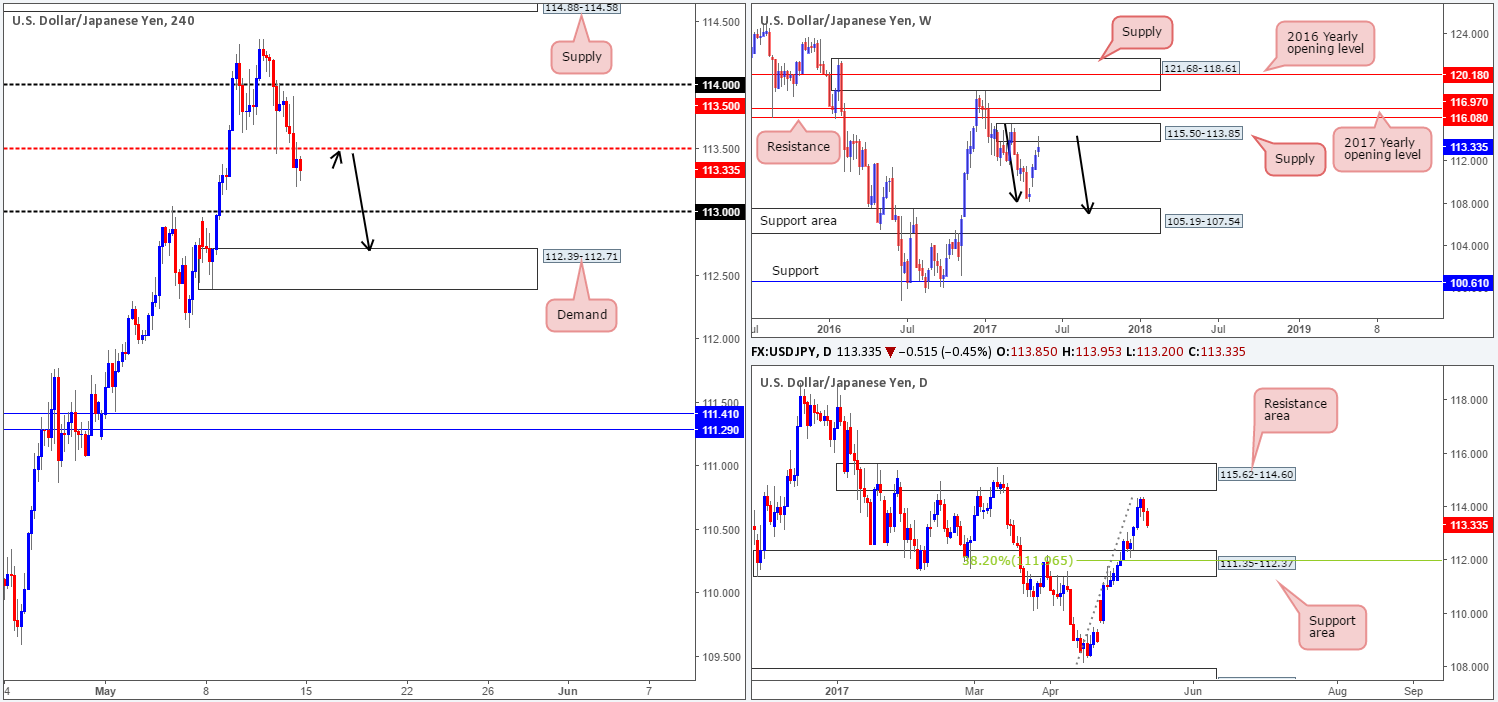1498x702 pixels.
Task: Select the Demand callout on the 240 chart
Action: [581, 314]
